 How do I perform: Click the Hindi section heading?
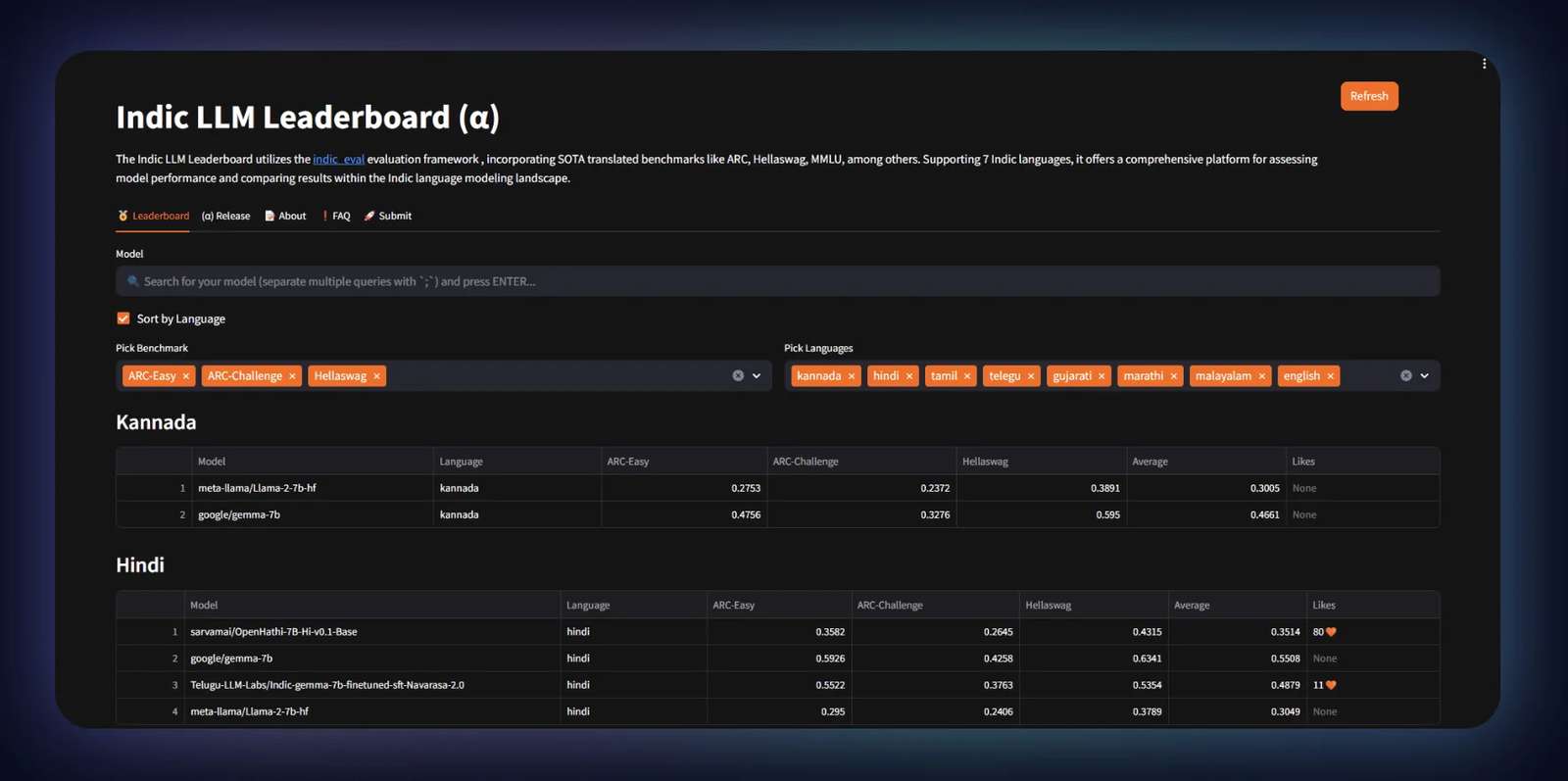(140, 565)
